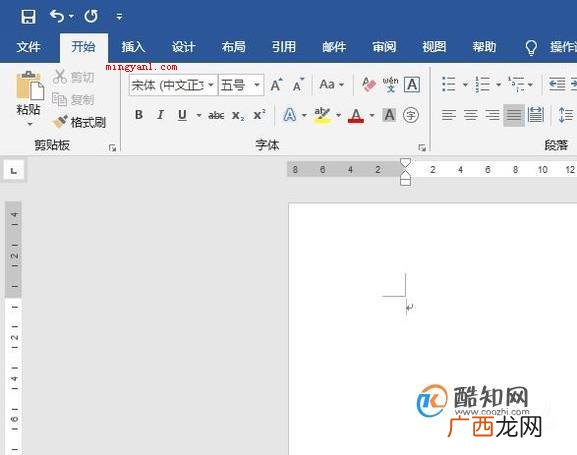This screenshot has height=455, width=577.
Task: Open the 文件 (File) tab
Action: pyautogui.click(x=28, y=47)
